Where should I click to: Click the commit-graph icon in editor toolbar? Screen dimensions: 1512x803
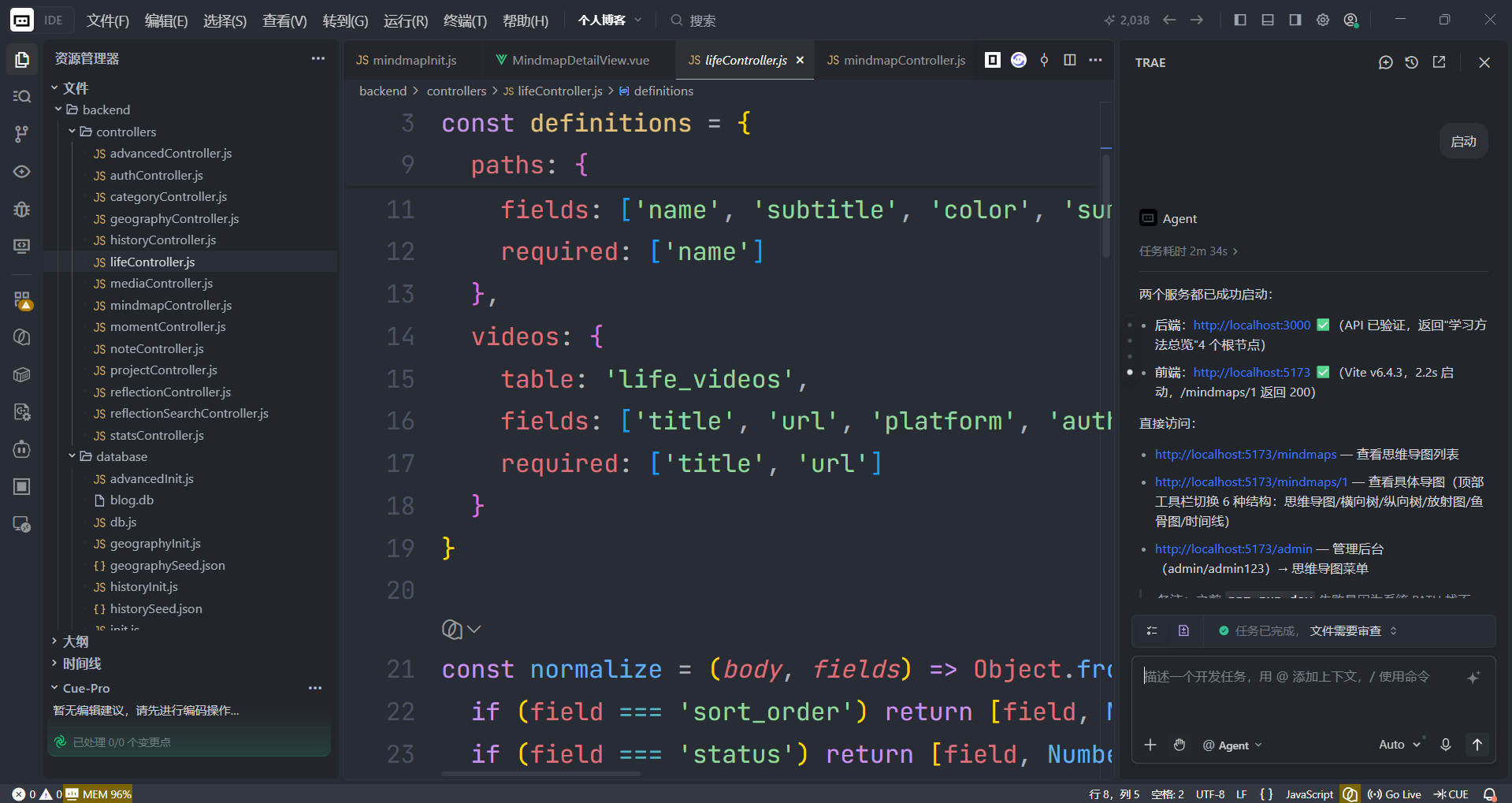[1044, 60]
